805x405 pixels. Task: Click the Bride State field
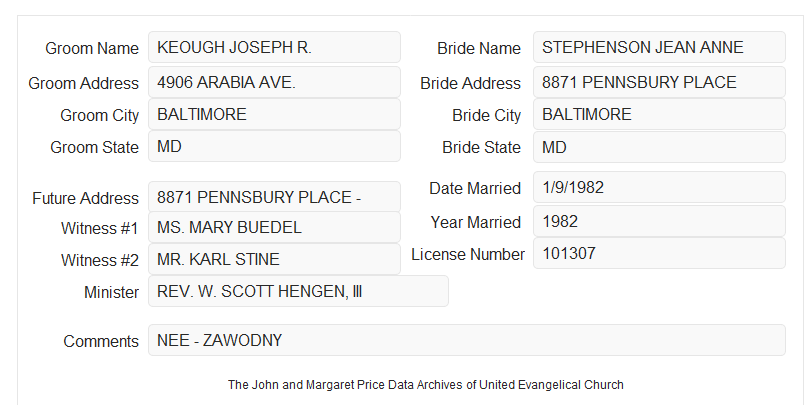(659, 147)
